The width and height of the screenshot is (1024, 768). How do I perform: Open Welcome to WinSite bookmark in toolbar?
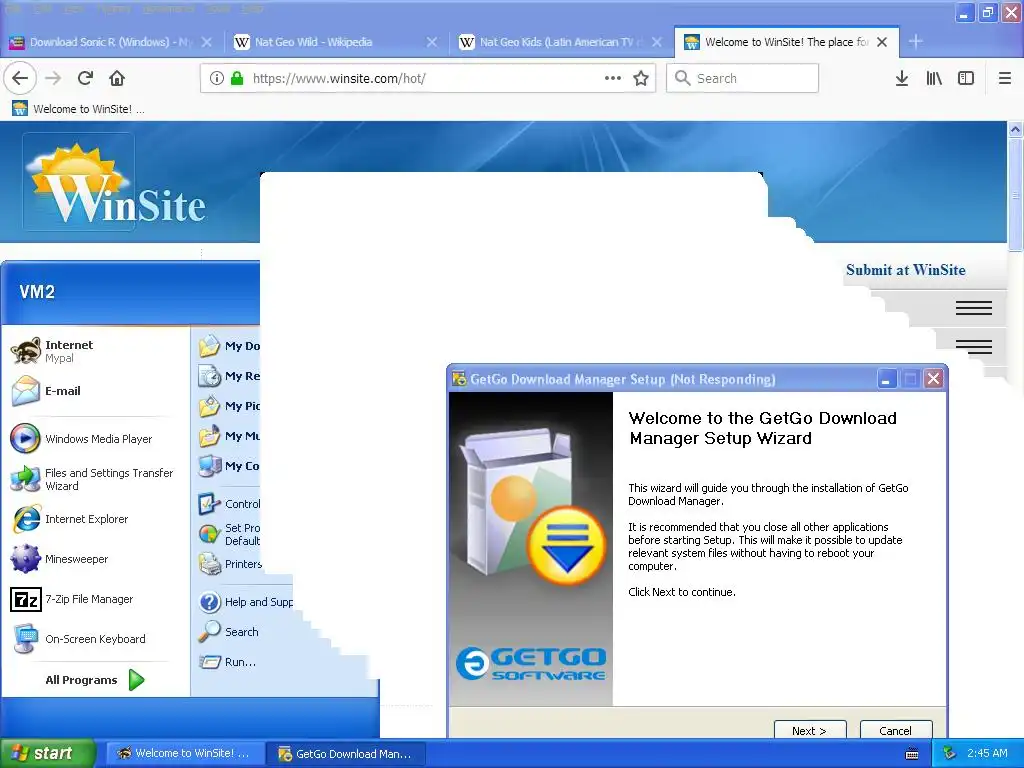point(78,109)
